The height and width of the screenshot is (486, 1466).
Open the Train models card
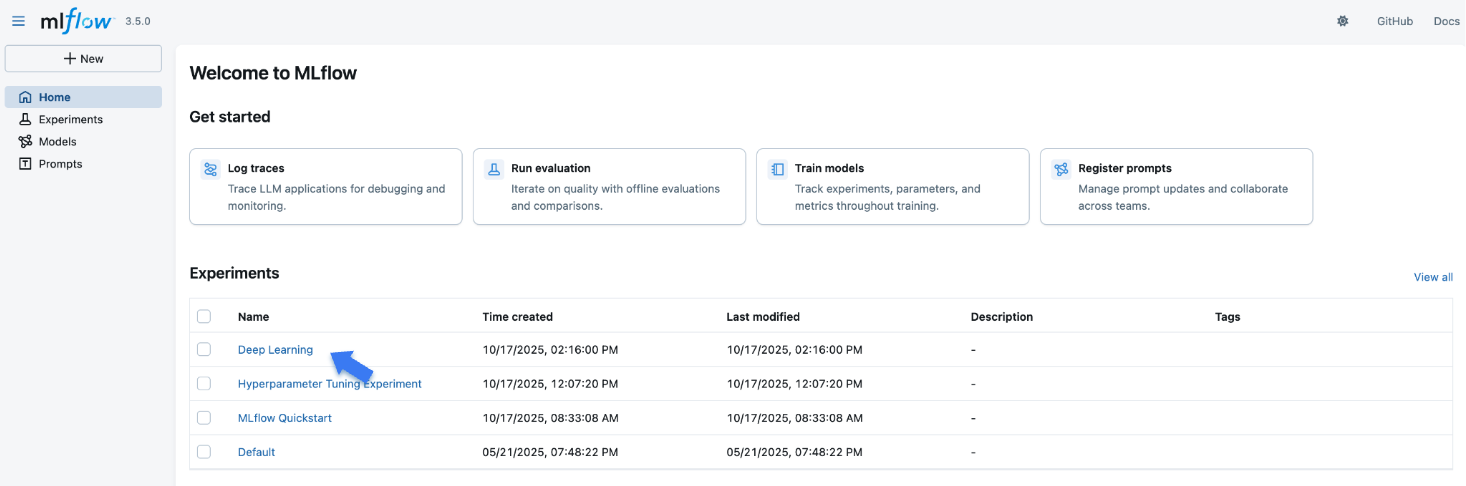pos(893,187)
